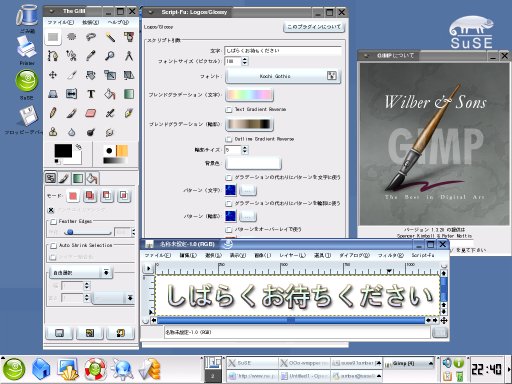The width and height of the screenshot is (512, 384).
Task: Select the Move tool
Action: click(53, 75)
